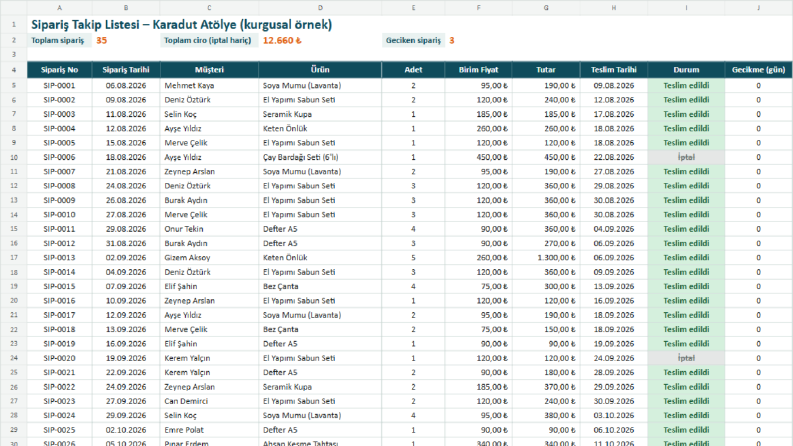Screen dimensions: 793x446
Task: Click the Teslim Tarihi header cell
Action: click(613, 70)
